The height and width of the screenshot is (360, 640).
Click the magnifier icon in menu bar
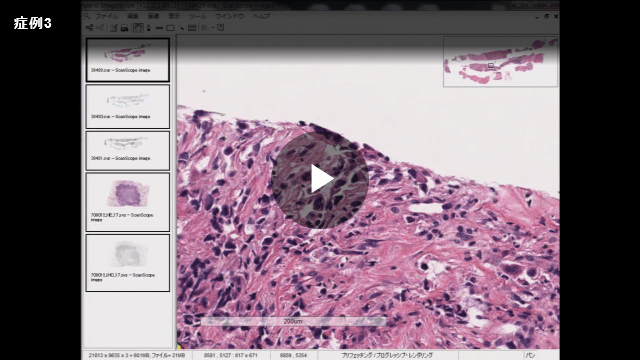point(87,16)
